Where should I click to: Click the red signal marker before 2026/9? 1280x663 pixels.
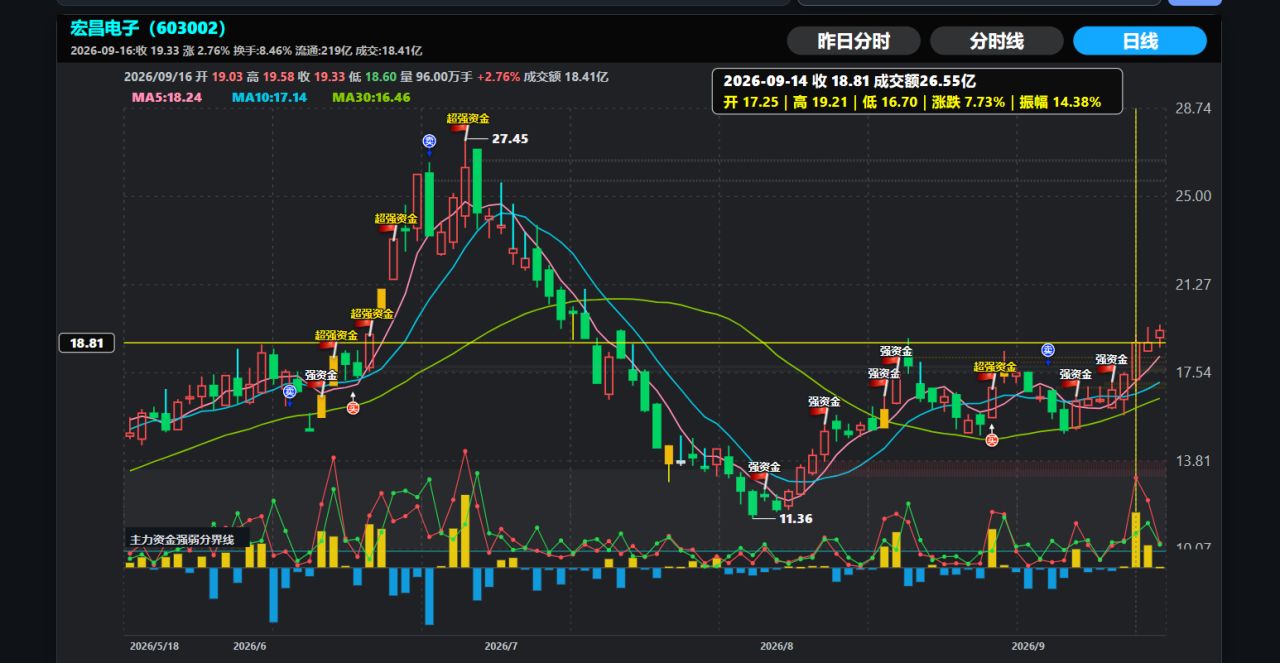coord(992,440)
